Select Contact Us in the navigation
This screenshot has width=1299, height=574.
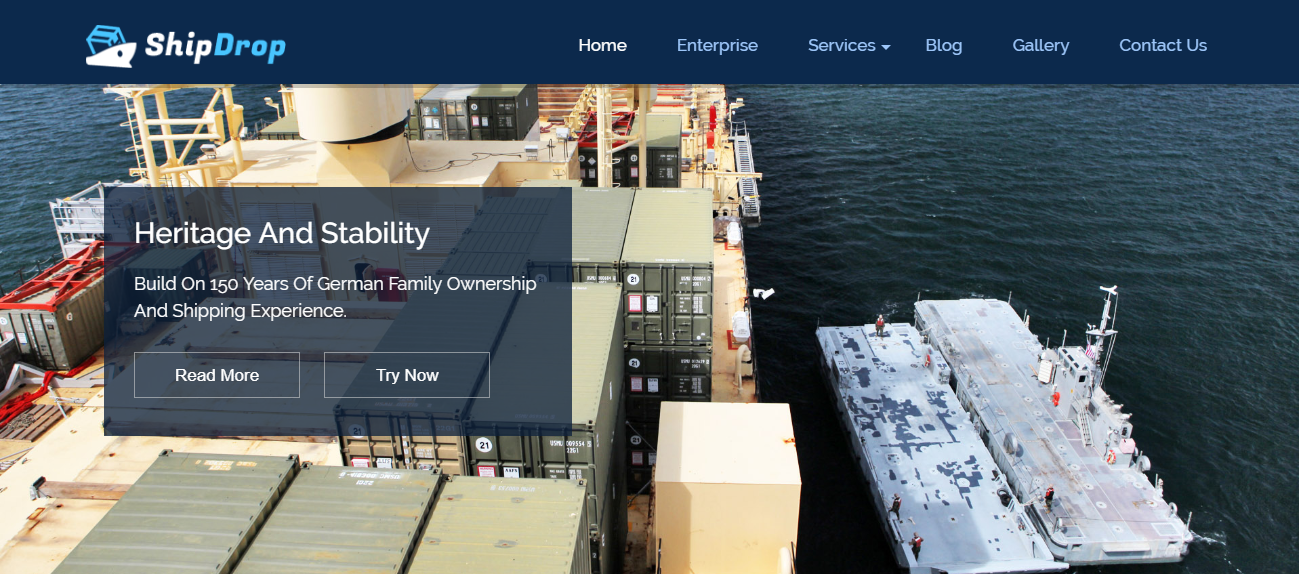coord(1162,45)
